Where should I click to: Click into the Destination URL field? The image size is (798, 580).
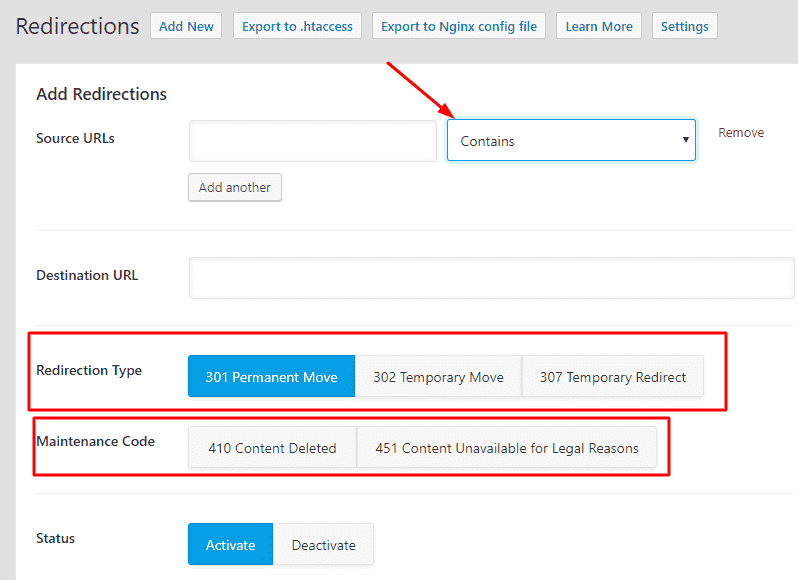click(x=491, y=278)
